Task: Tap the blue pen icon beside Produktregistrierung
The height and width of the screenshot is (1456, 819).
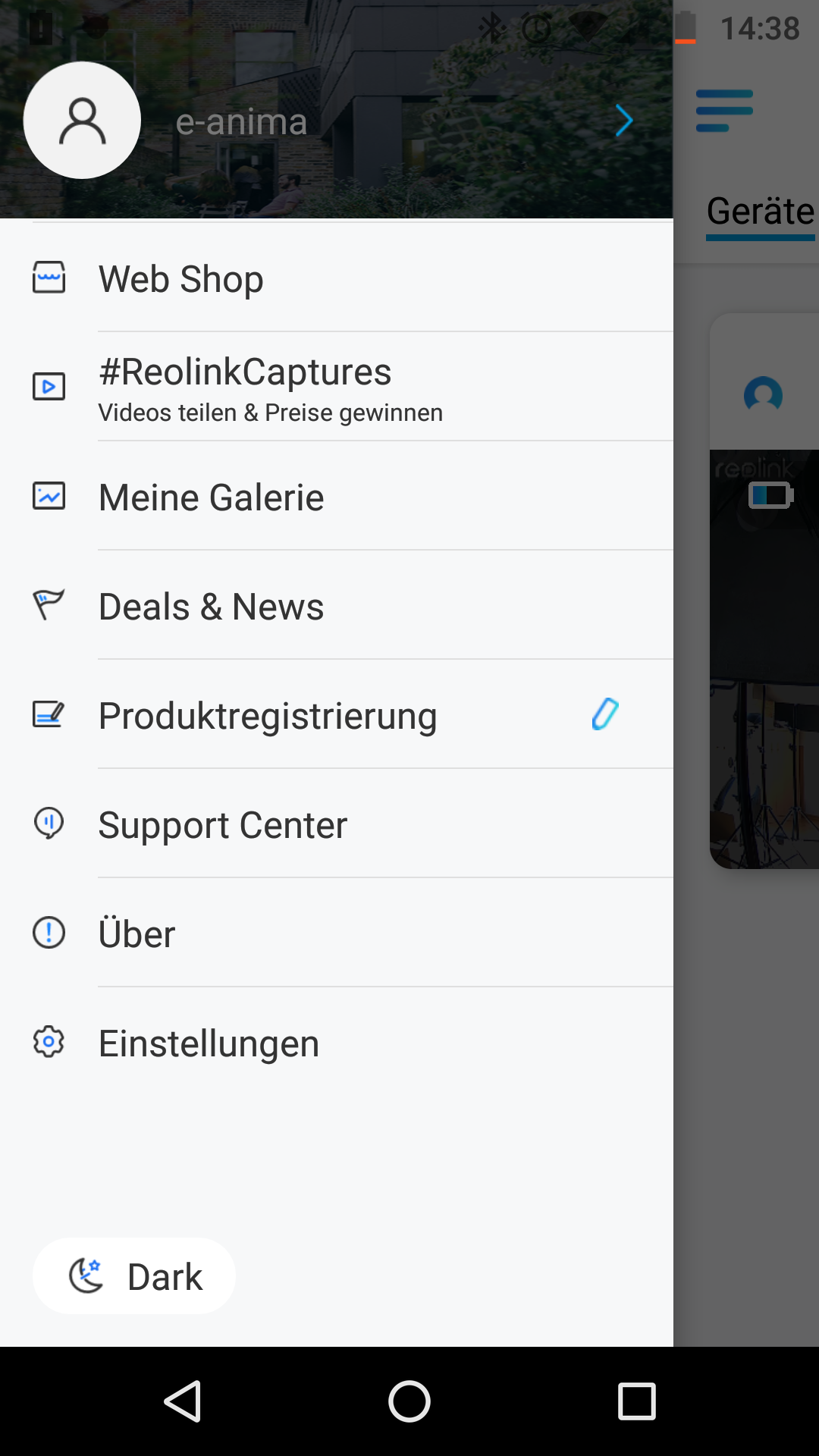Action: [x=605, y=714]
